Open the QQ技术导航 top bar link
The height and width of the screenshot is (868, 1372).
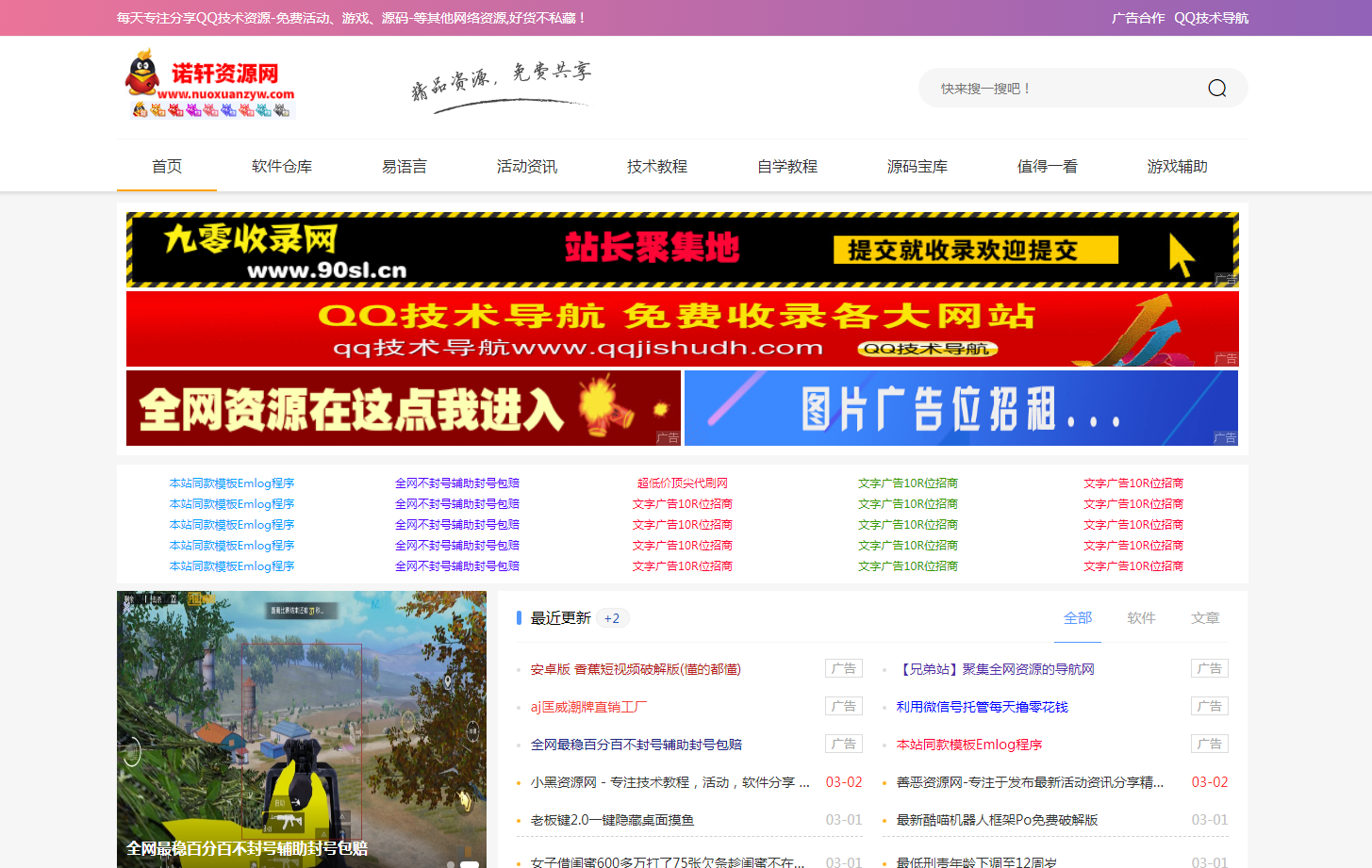pyautogui.click(x=1211, y=18)
